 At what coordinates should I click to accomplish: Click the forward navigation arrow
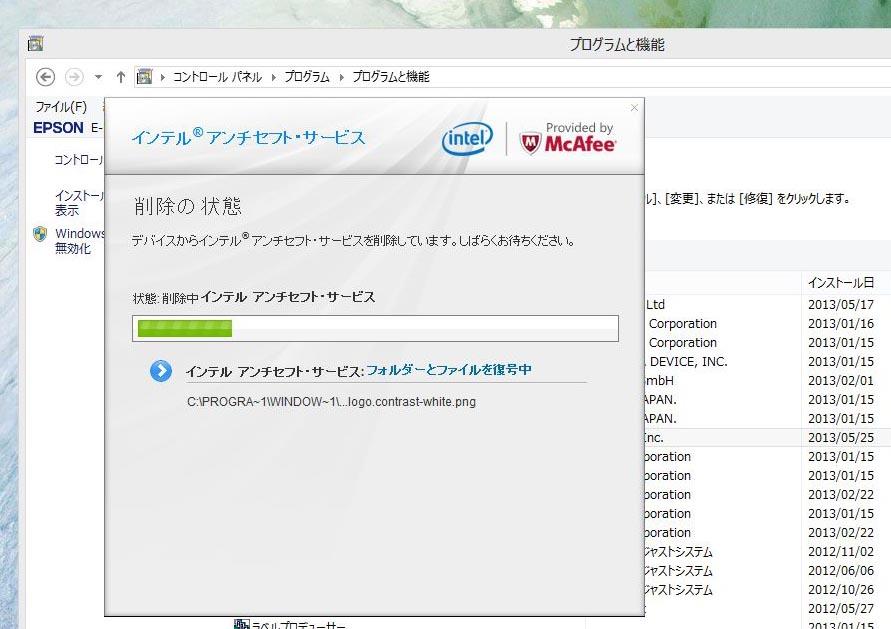[74, 77]
